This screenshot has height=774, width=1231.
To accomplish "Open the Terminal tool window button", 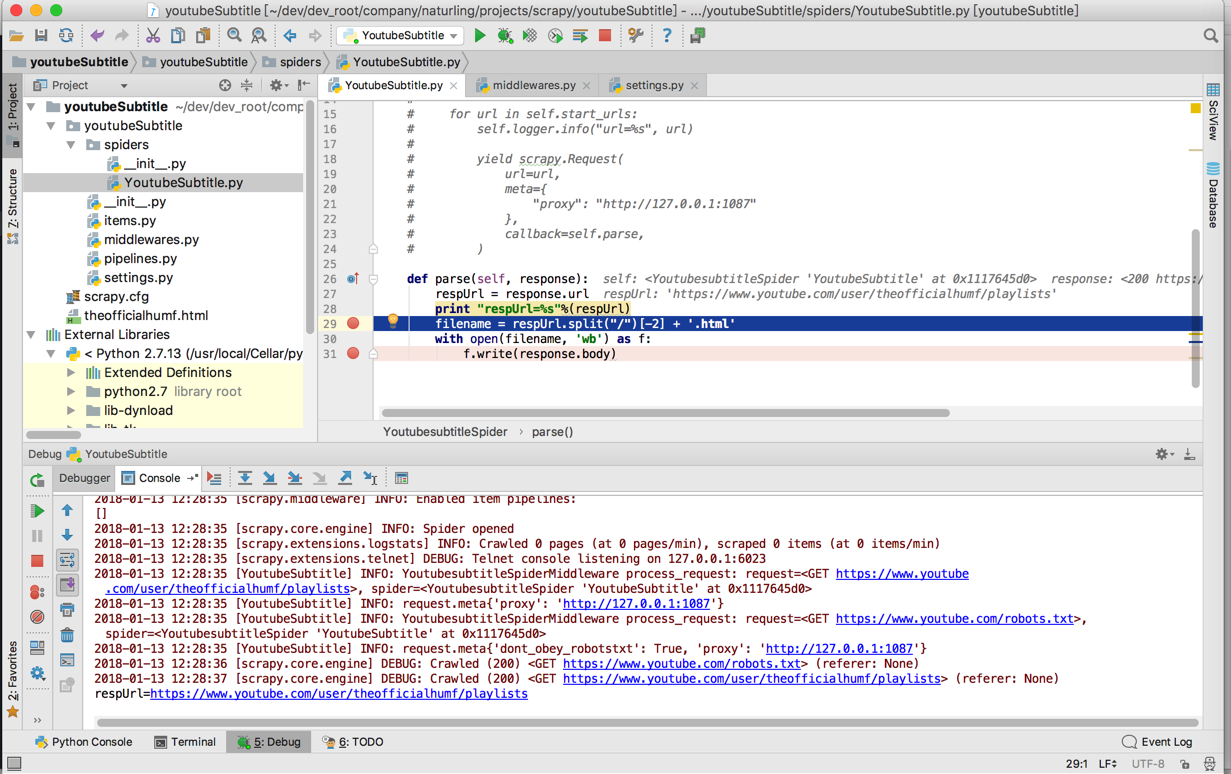I will pos(185,742).
